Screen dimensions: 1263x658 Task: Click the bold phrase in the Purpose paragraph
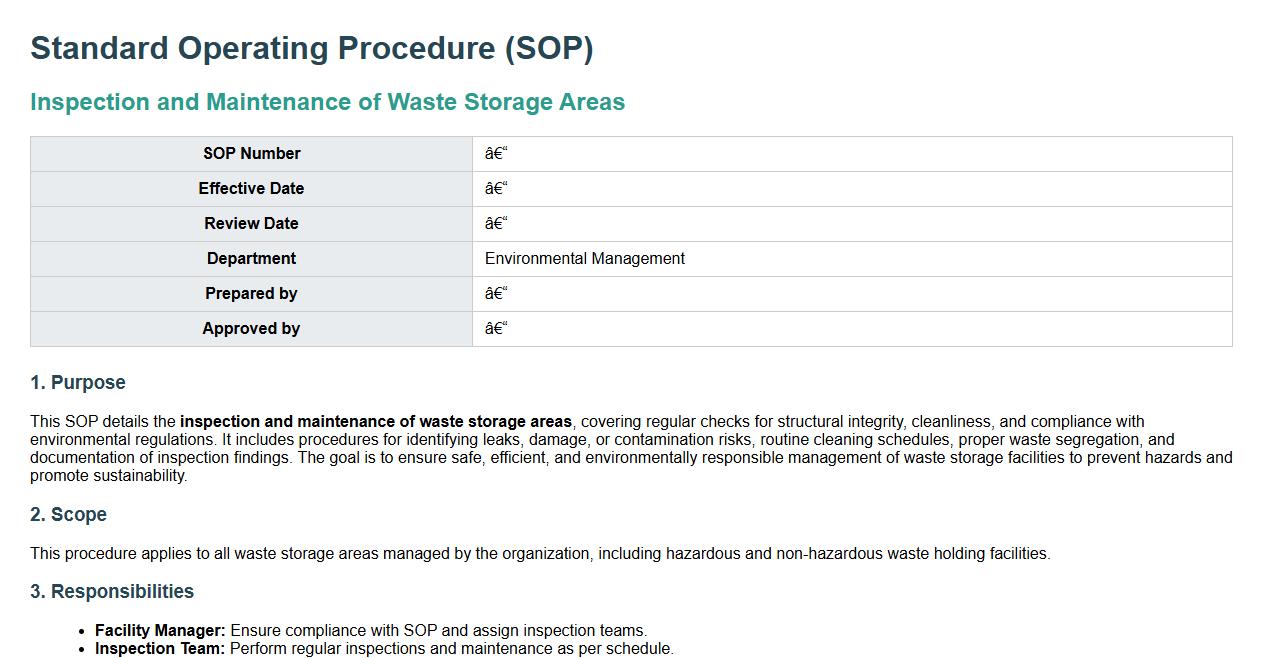tap(376, 422)
